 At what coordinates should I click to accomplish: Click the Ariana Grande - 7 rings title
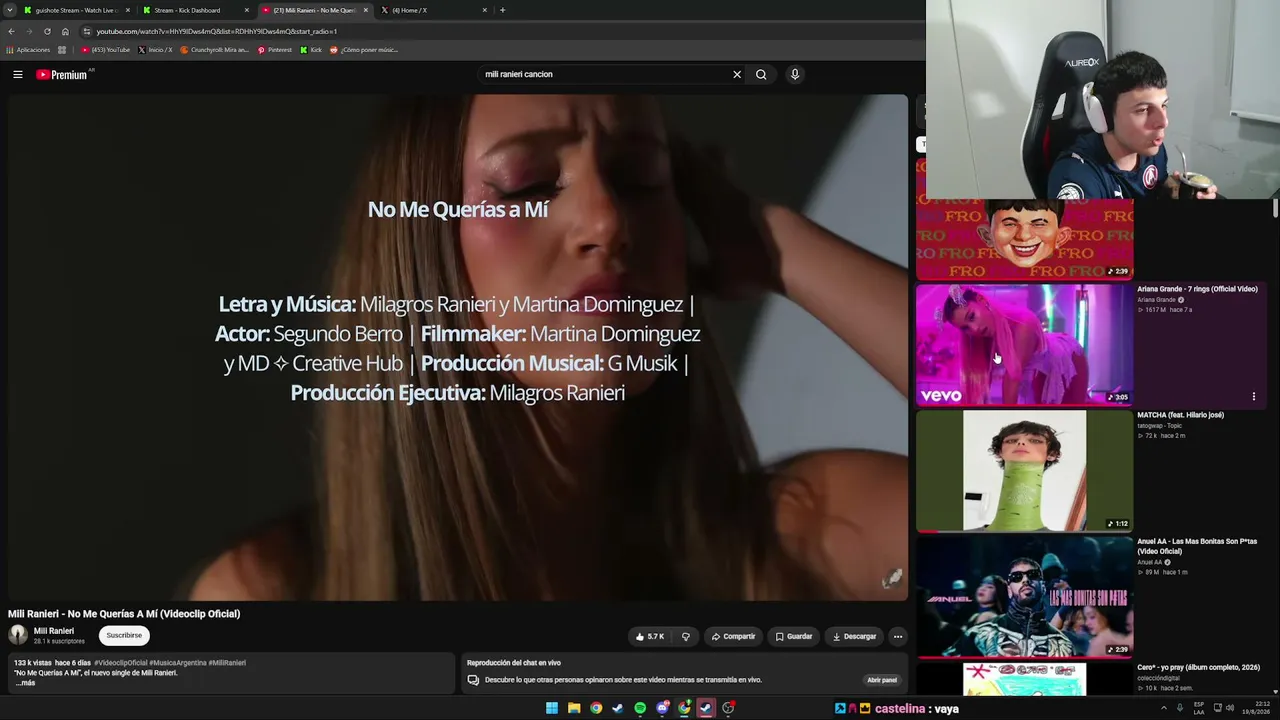(1197, 289)
